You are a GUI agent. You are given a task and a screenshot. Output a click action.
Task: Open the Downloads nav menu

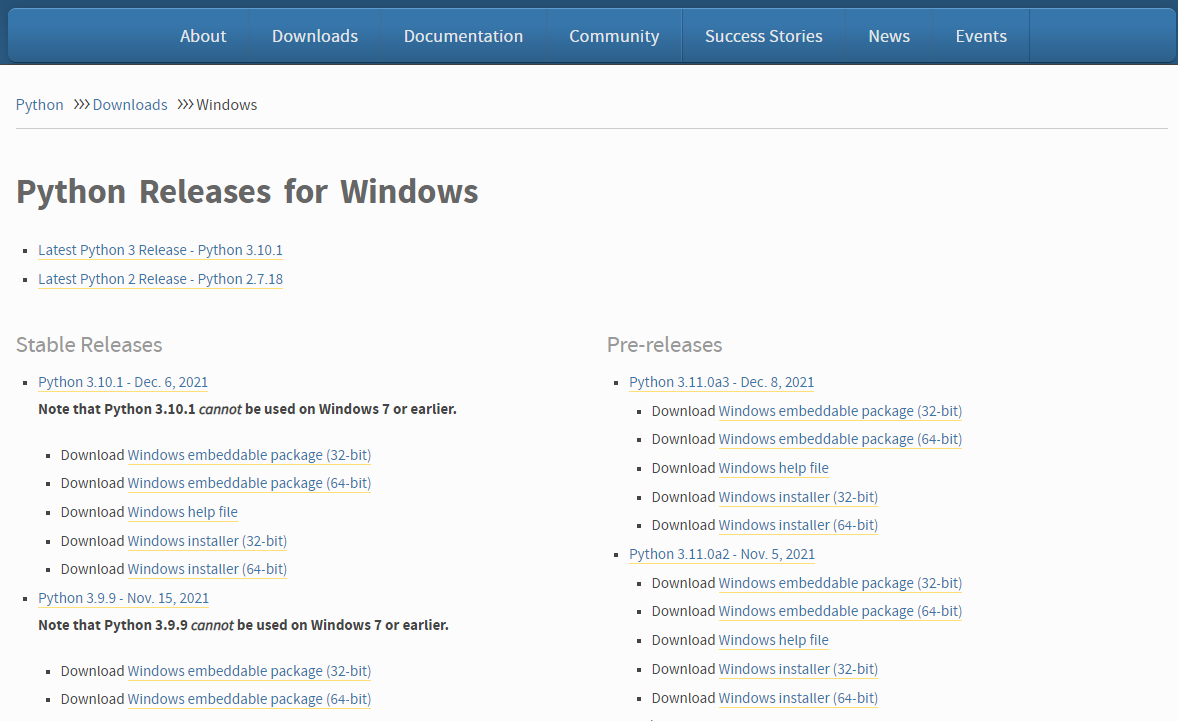point(315,36)
